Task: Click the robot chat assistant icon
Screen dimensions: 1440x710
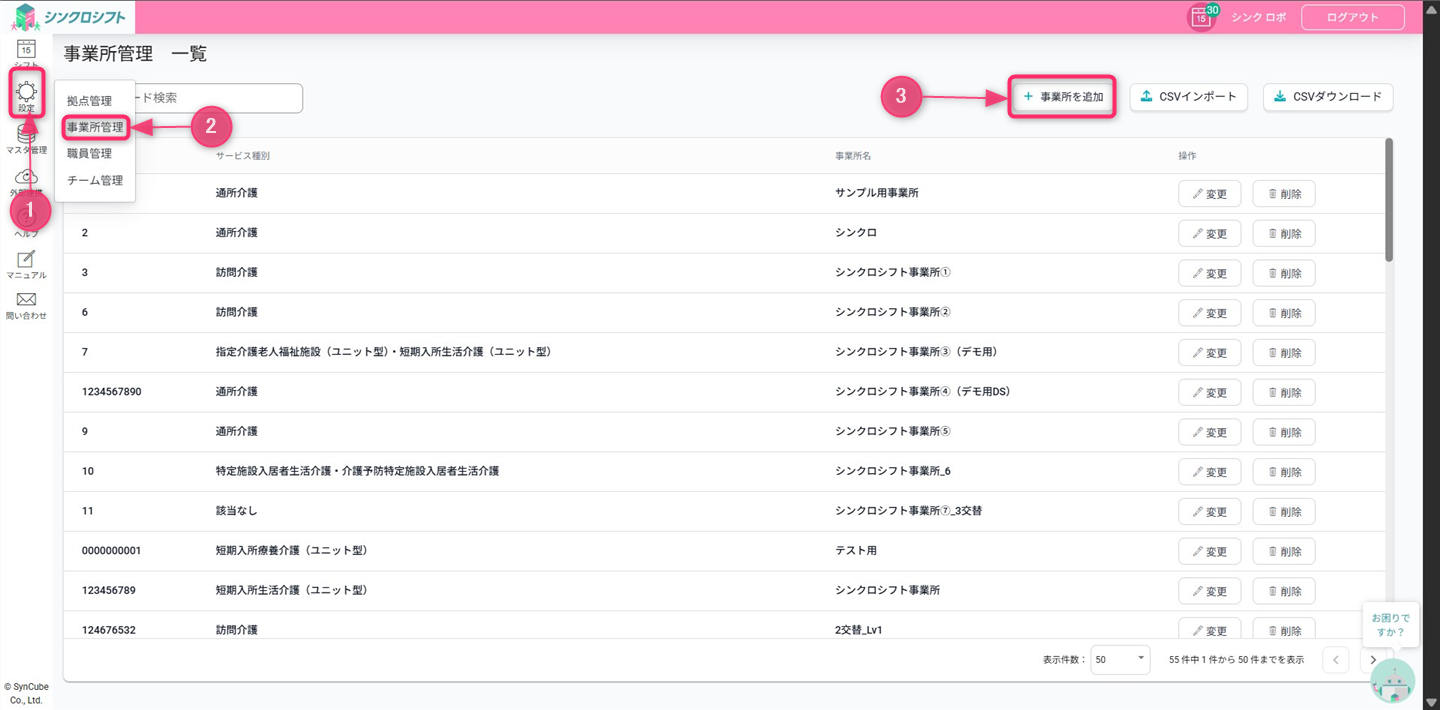Action: click(1391, 680)
